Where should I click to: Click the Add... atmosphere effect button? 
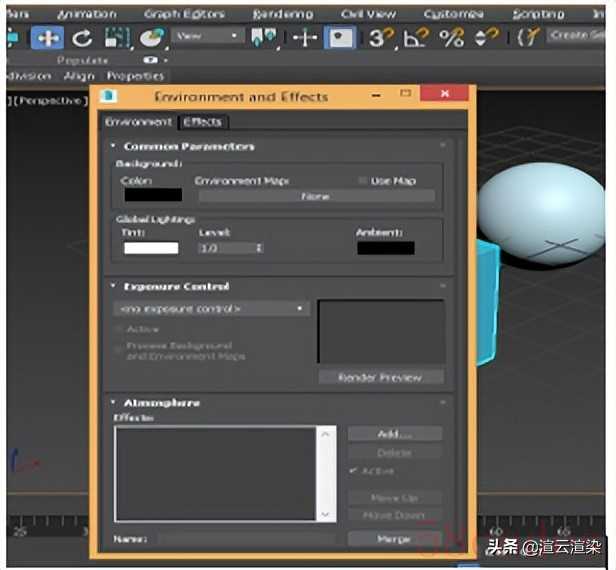coord(394,434)
